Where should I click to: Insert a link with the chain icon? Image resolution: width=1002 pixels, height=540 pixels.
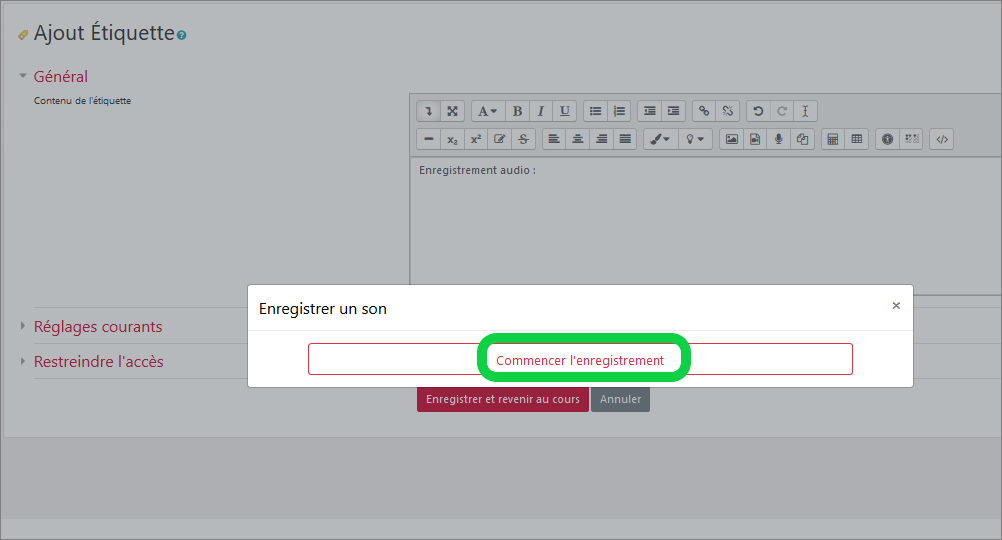(704, 111)
